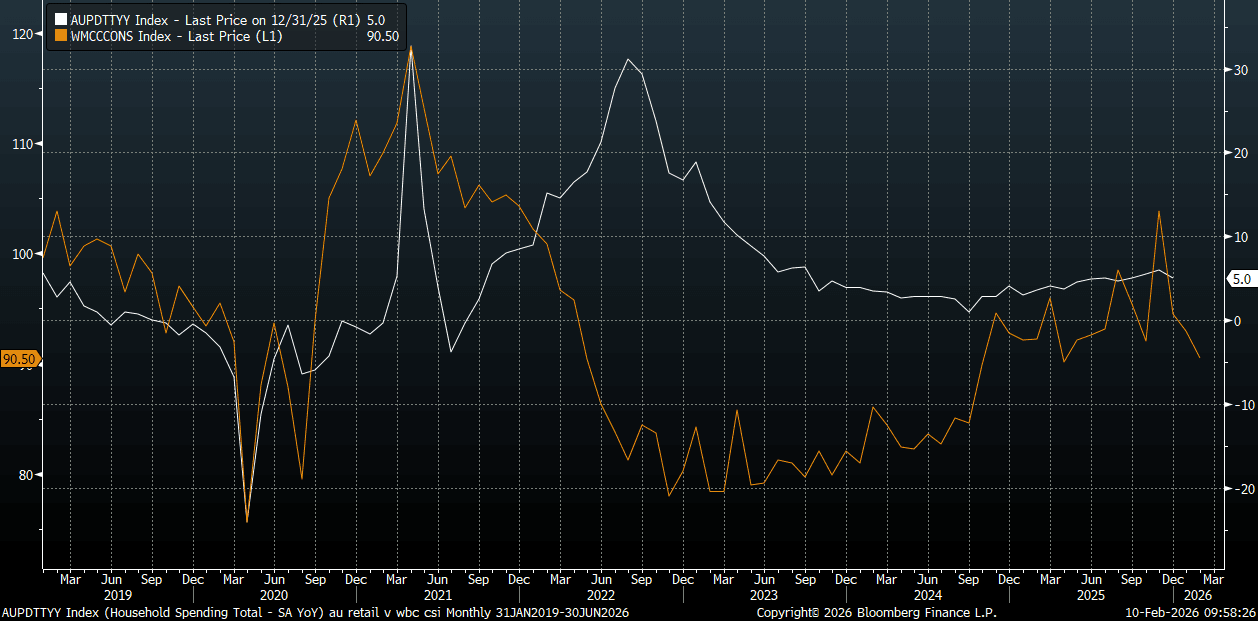Click the white AUPDTTYY legend color swatch
This screenshot has height=621, width=1258.
[61, 19]
